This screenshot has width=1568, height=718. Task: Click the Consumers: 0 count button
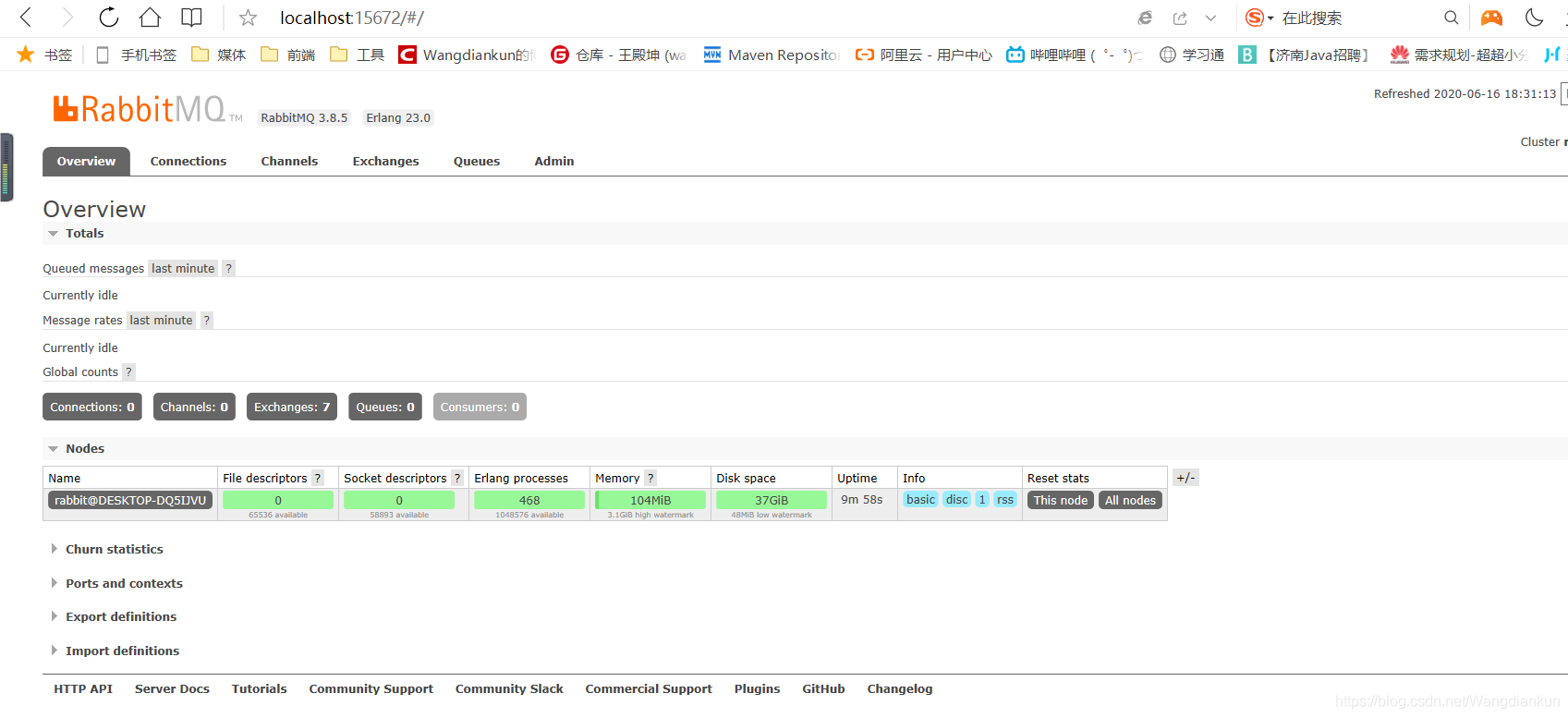tap(480, 407)
